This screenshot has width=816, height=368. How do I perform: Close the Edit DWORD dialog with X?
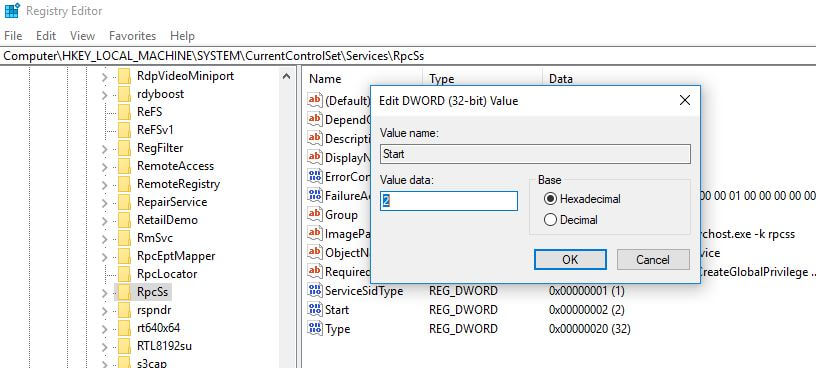pos(685,100)
